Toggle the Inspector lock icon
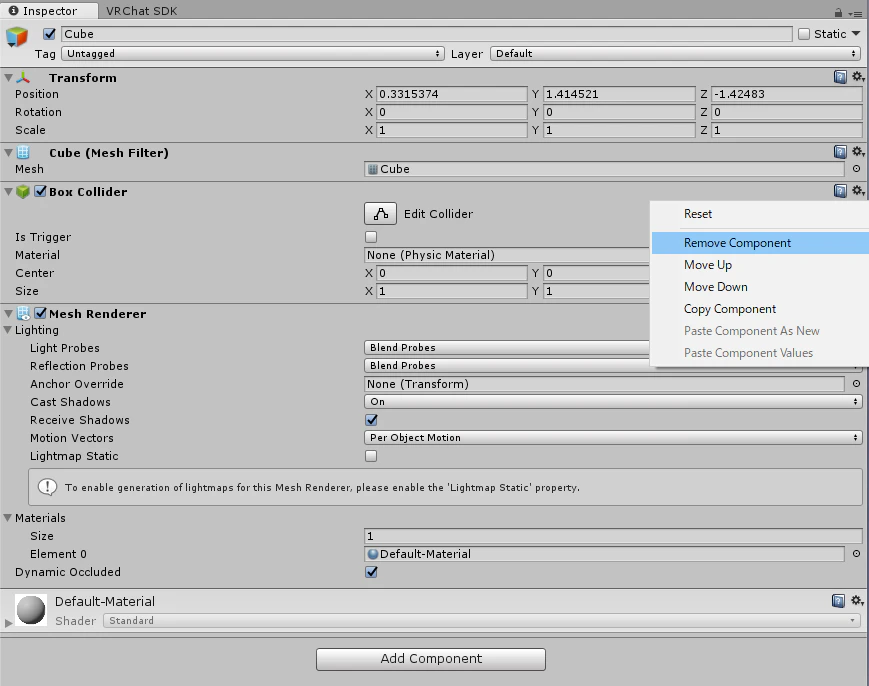Viewport: 869px width, 686px height. 839,12
